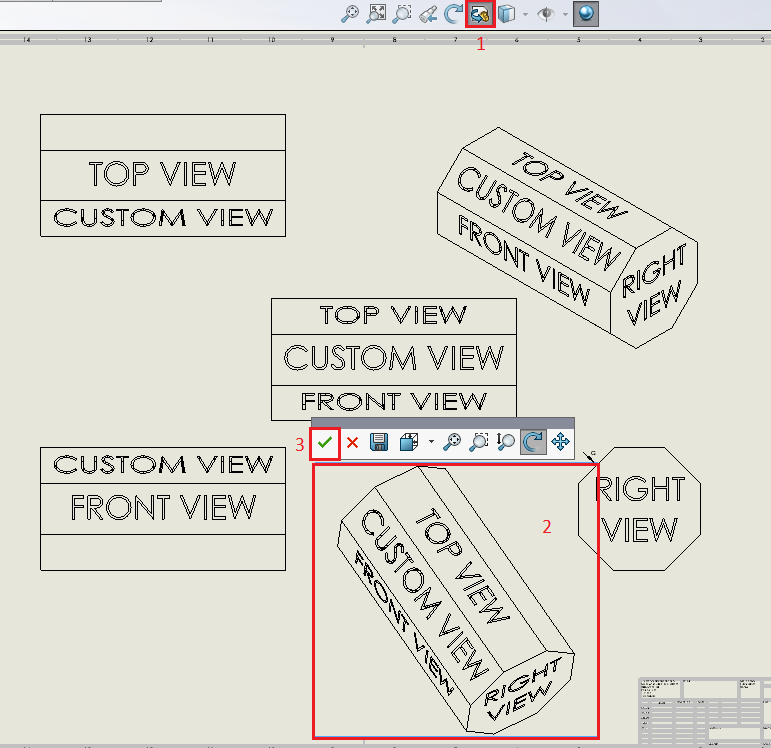Click the drawing title block
This screenshot has height=748, width=771.
pos(704,711)
